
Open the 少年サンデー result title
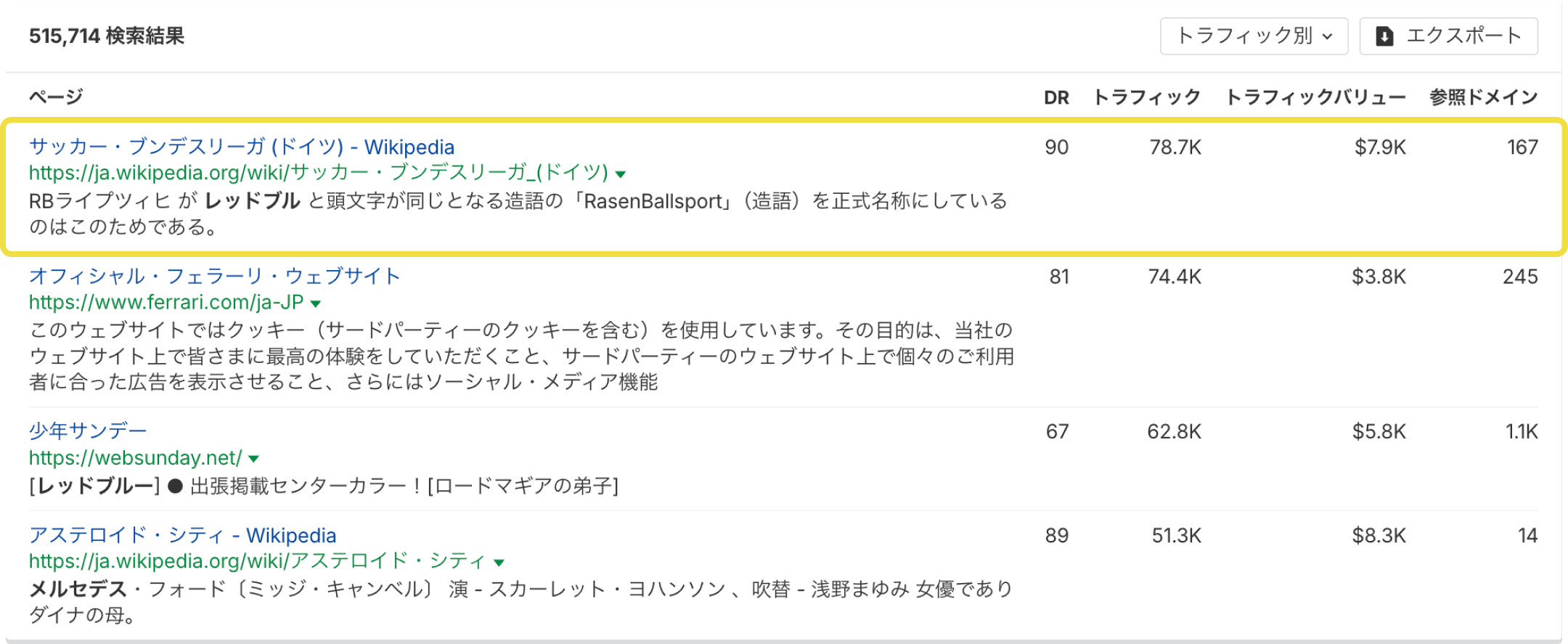point(88,431)
